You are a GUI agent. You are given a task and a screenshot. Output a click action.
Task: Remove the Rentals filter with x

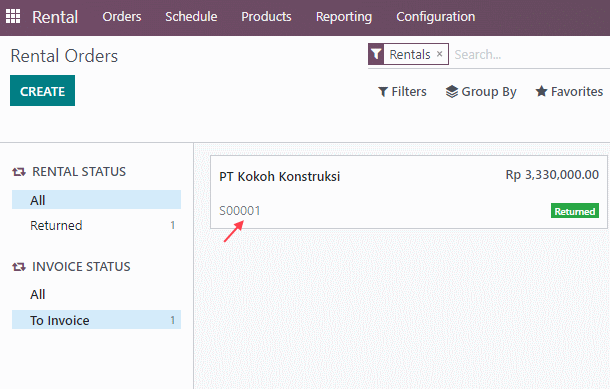click(x=439, y=54)
